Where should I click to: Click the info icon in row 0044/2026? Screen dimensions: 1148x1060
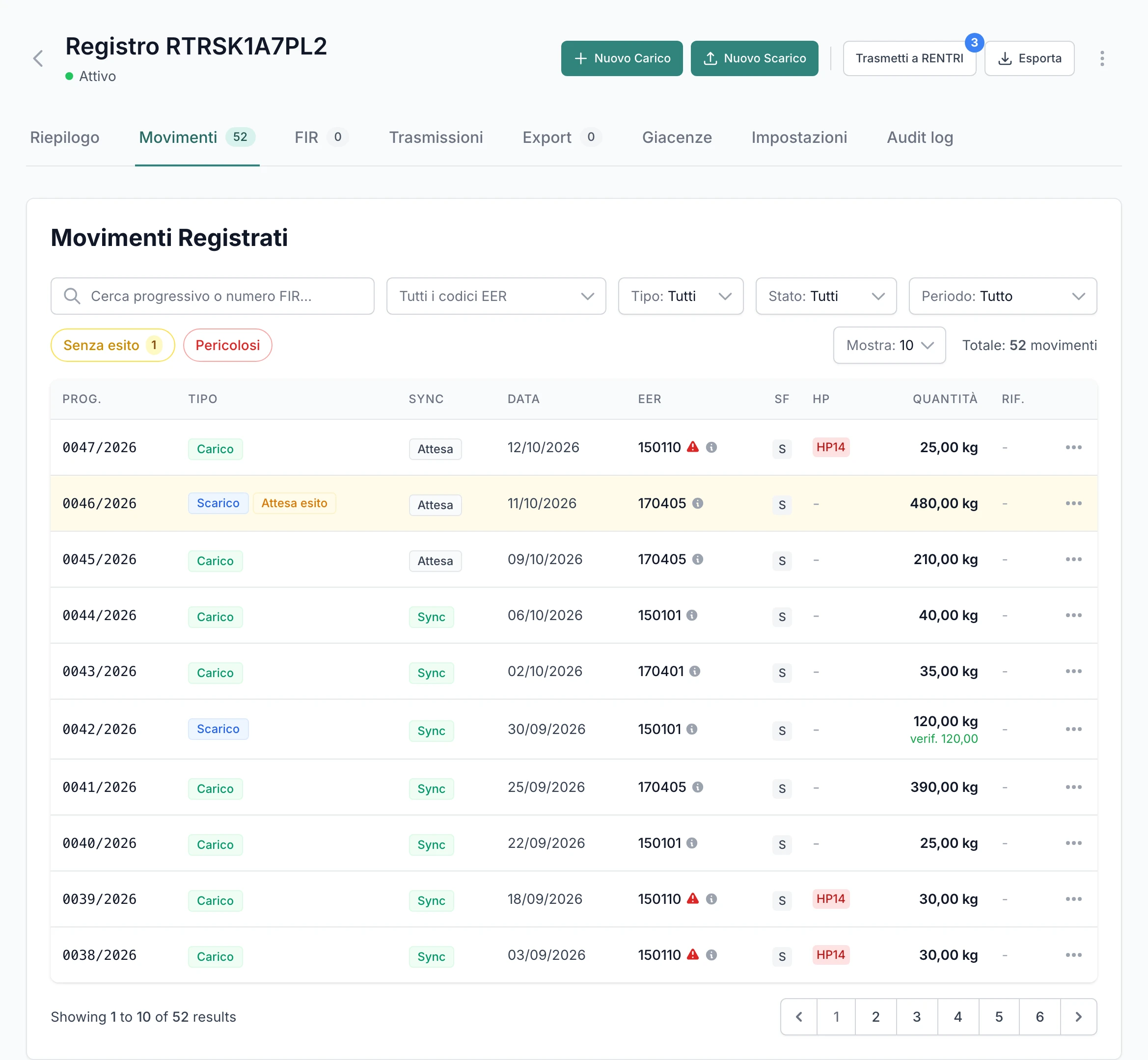point(692,615)
